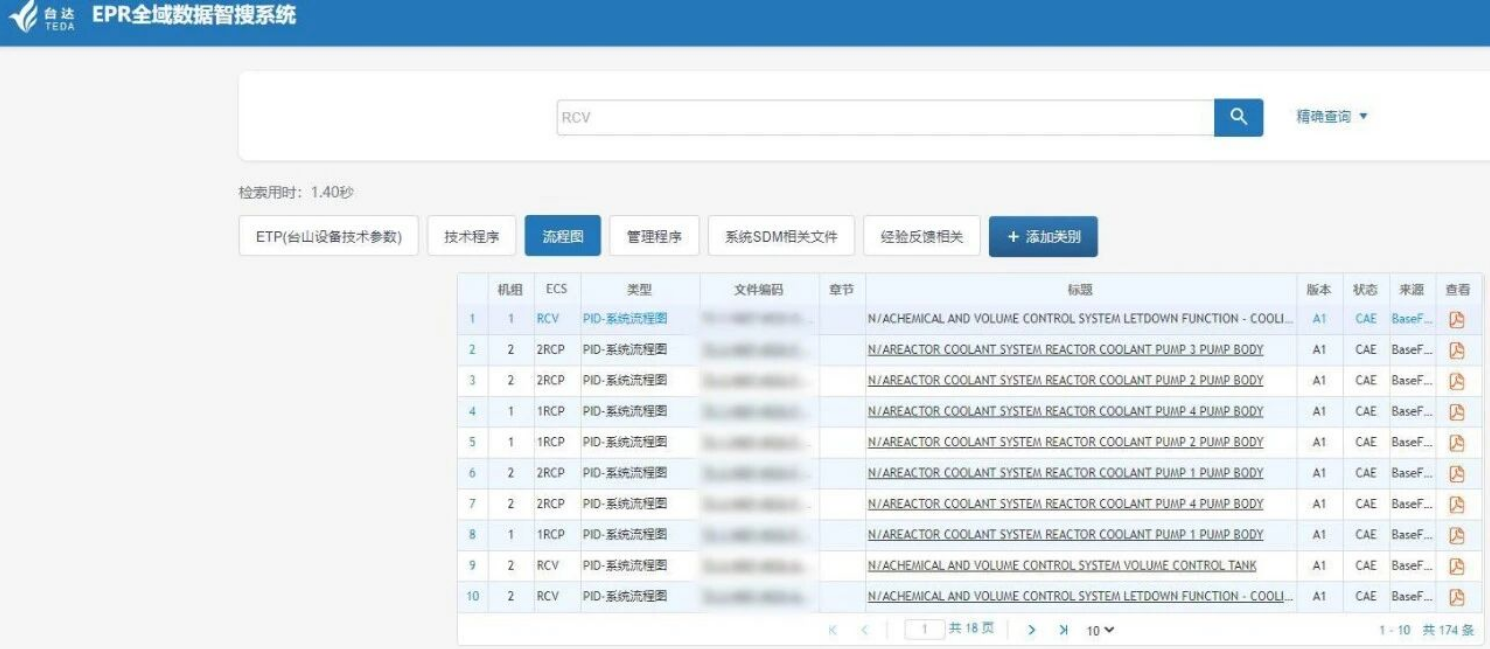Open row 4 PUMP 4 PUMP BODY link
1490x649 pixels.
[x=1066, y=411]
